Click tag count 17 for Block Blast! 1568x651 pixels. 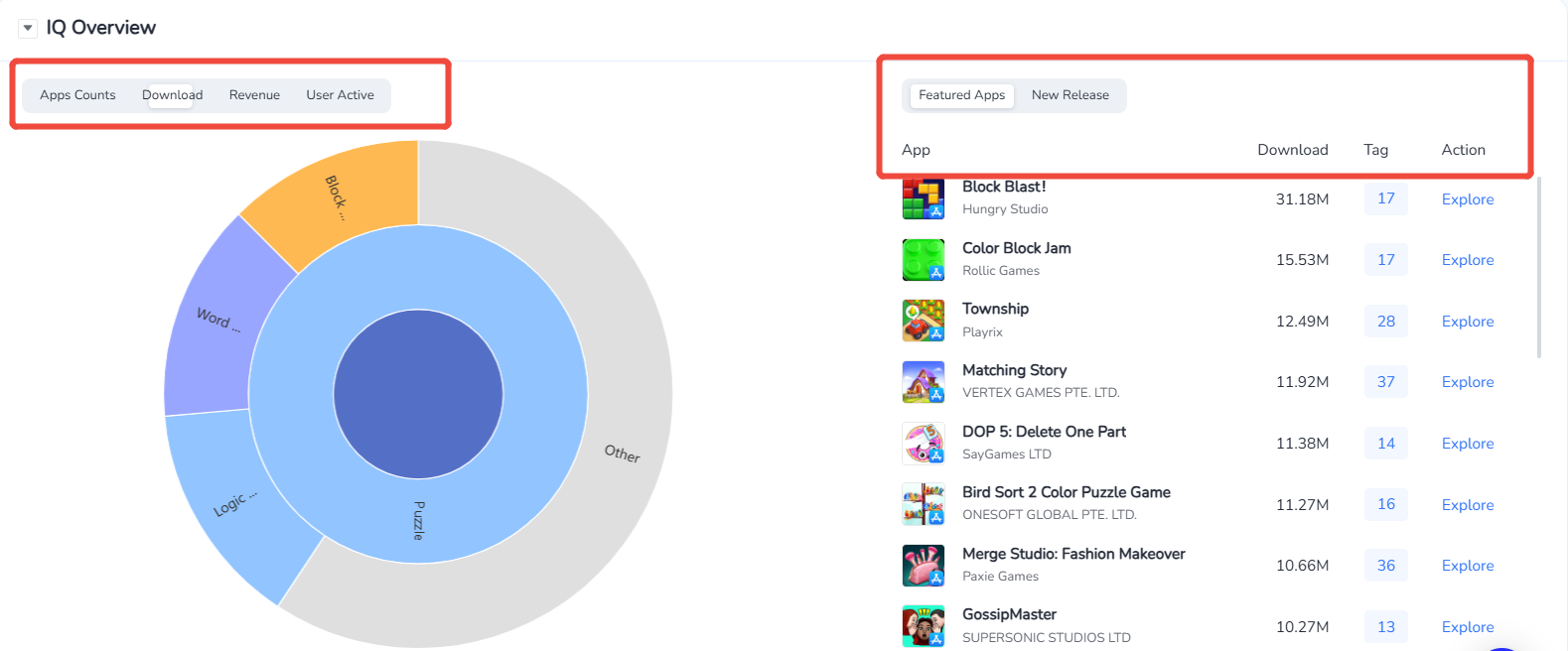pos(1385,198)
